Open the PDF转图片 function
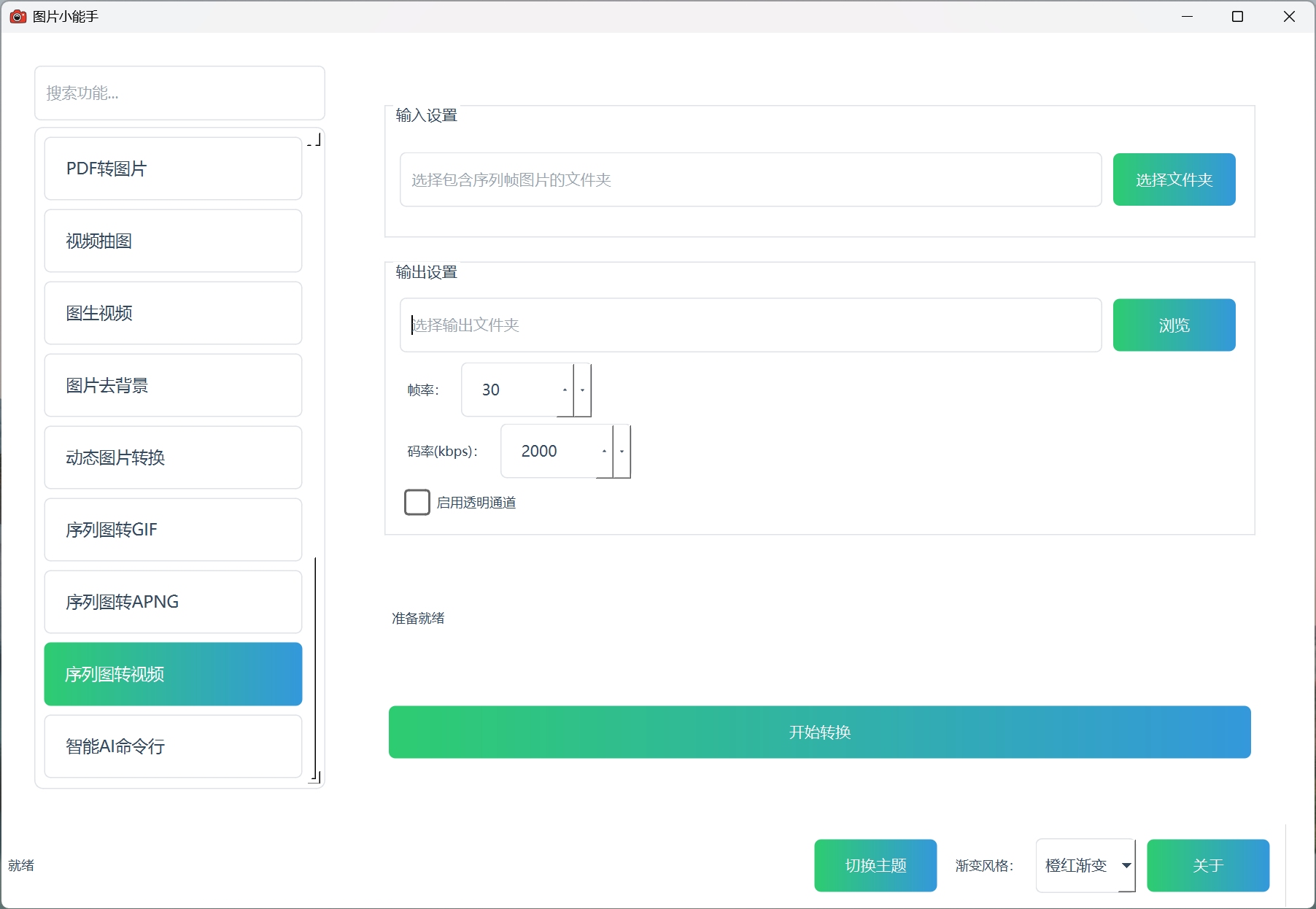This screenshot has width=1316, height=909. 173,169
